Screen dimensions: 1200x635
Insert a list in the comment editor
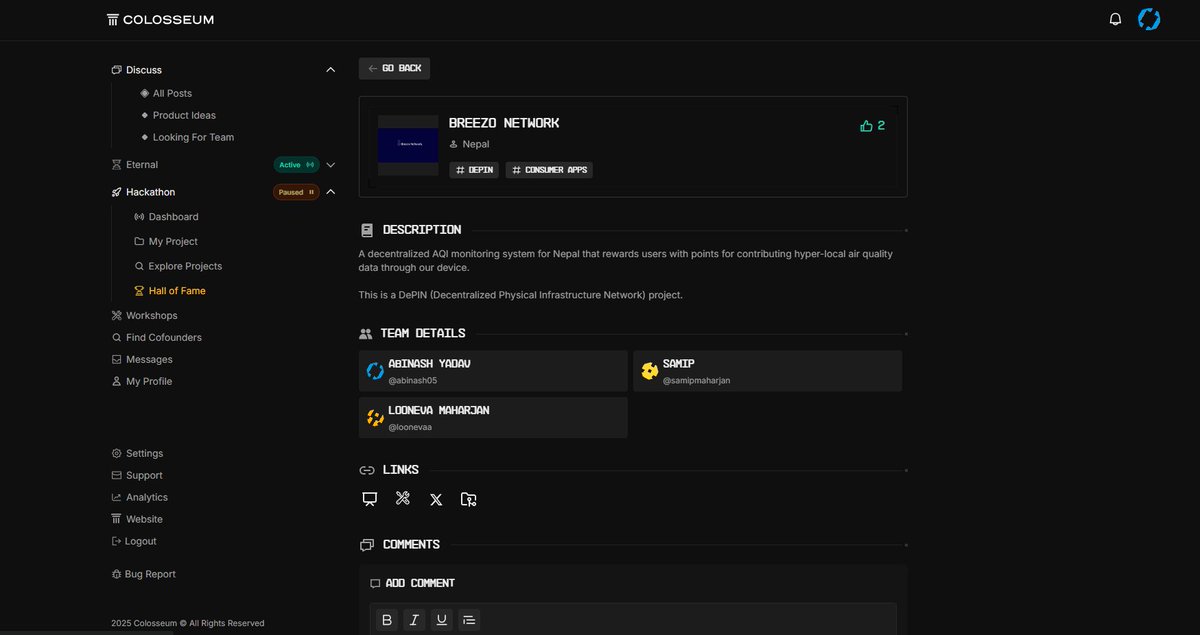tap(468, 620)
